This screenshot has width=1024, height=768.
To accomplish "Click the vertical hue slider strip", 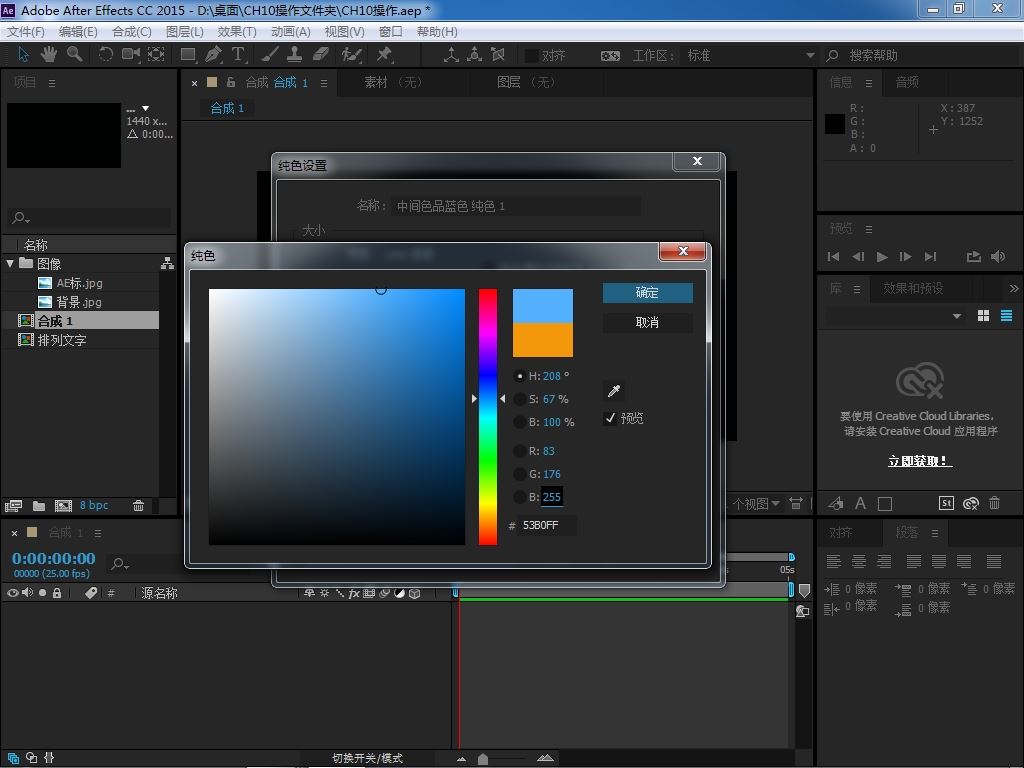I will click(x=488, y=417).
